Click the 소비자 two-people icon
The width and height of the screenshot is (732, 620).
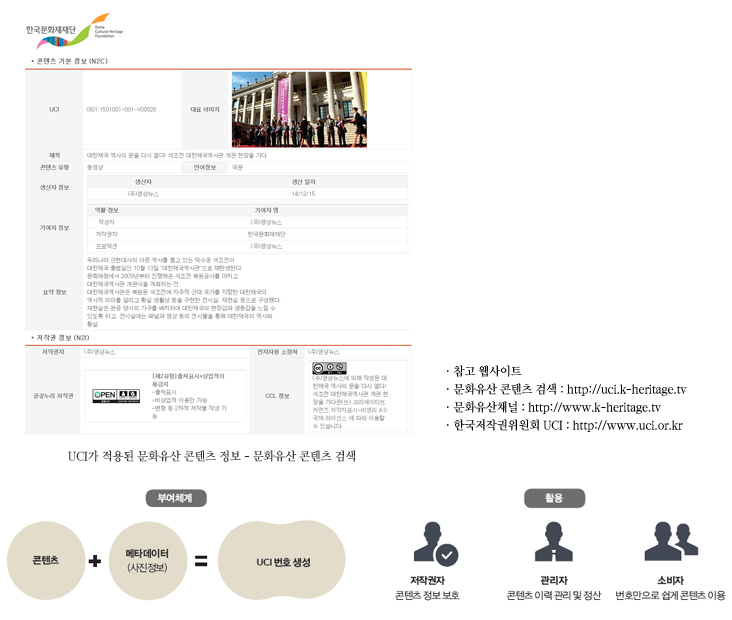tap(671, 542)
